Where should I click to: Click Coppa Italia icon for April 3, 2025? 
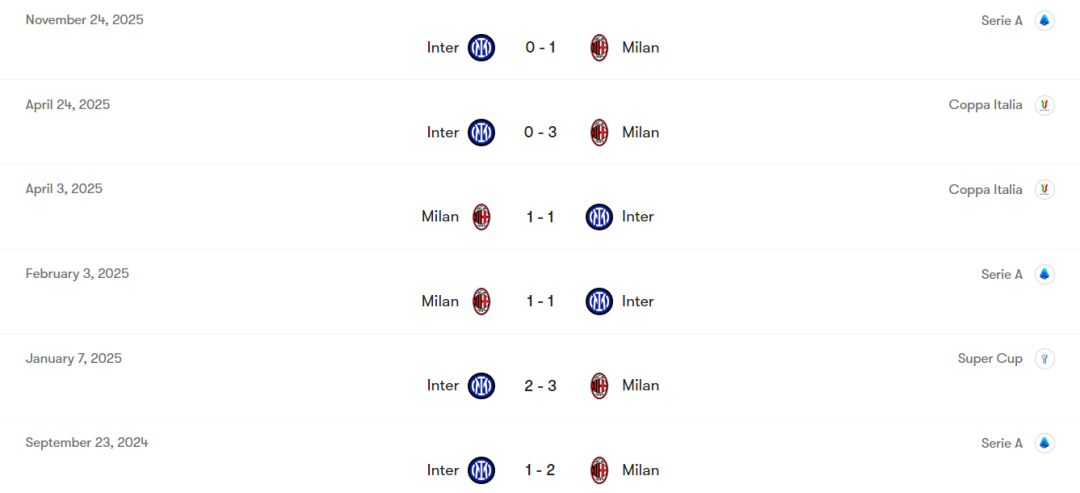click(1044, 190)
